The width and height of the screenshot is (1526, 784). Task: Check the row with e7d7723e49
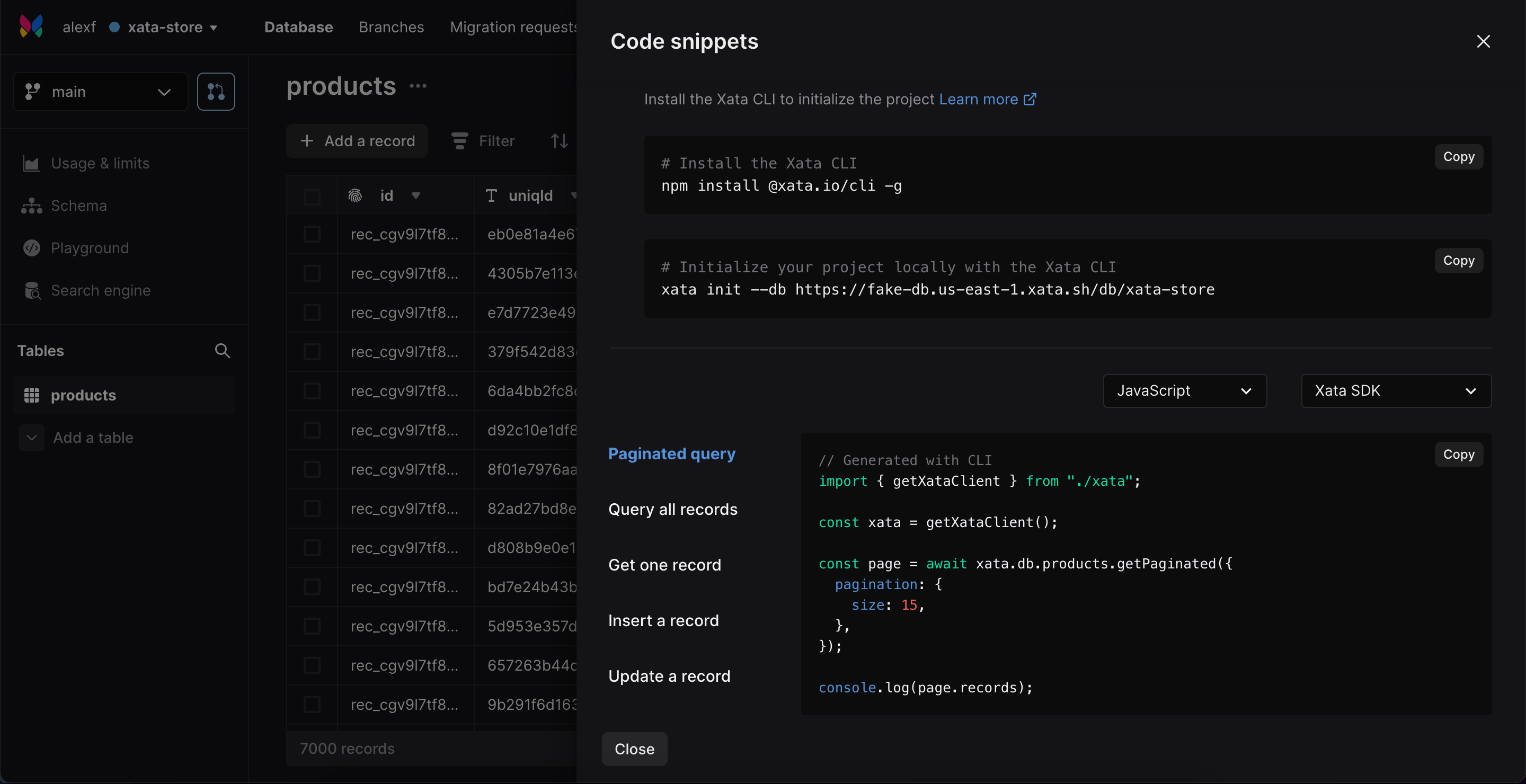(312, 313)
